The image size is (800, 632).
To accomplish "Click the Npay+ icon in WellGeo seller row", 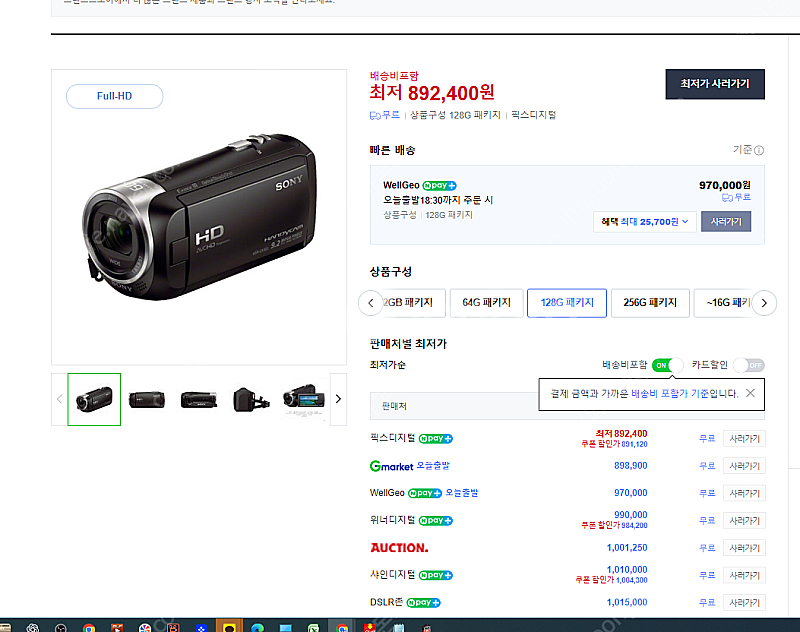I will (425, 493).
